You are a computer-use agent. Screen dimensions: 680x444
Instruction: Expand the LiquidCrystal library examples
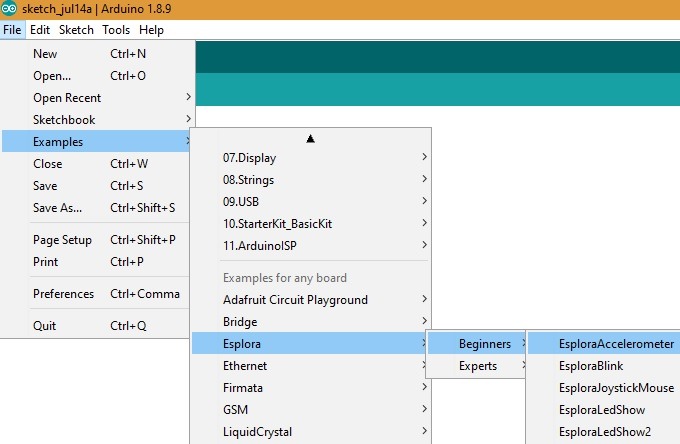(311, 432)
